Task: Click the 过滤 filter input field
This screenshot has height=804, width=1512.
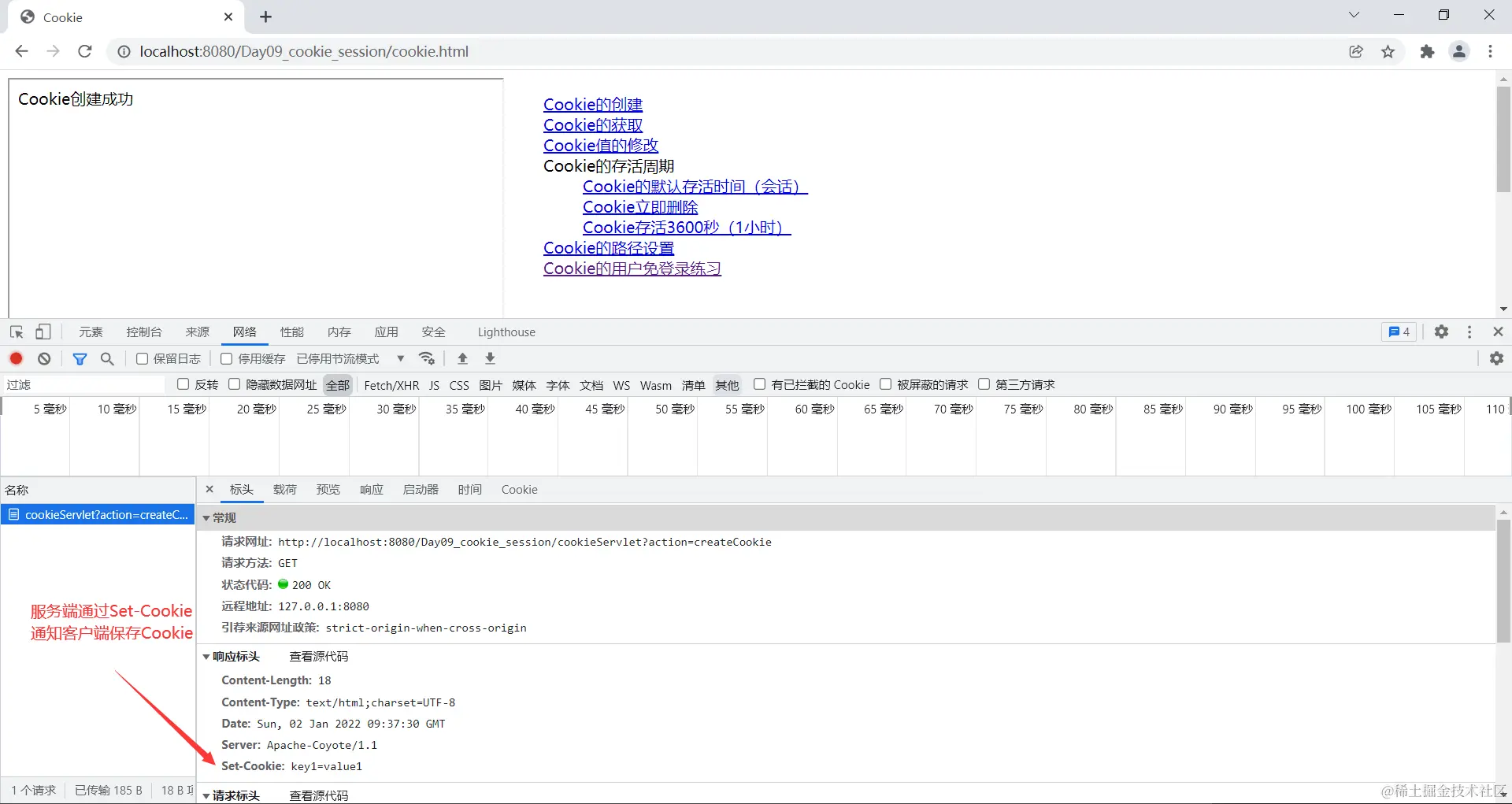Action: pos(83,385)
